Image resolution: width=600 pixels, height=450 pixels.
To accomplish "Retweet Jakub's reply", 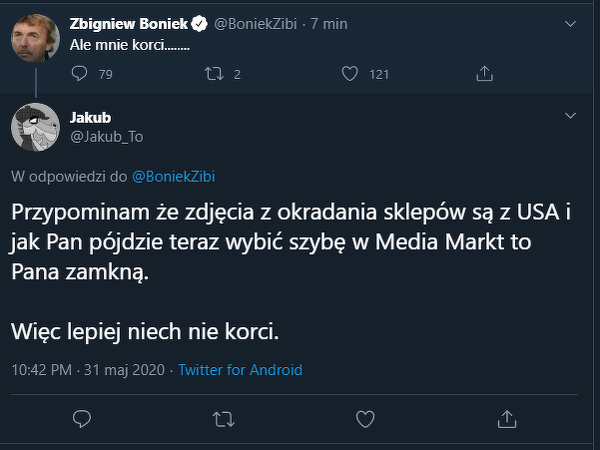I will tap(224, 418).
